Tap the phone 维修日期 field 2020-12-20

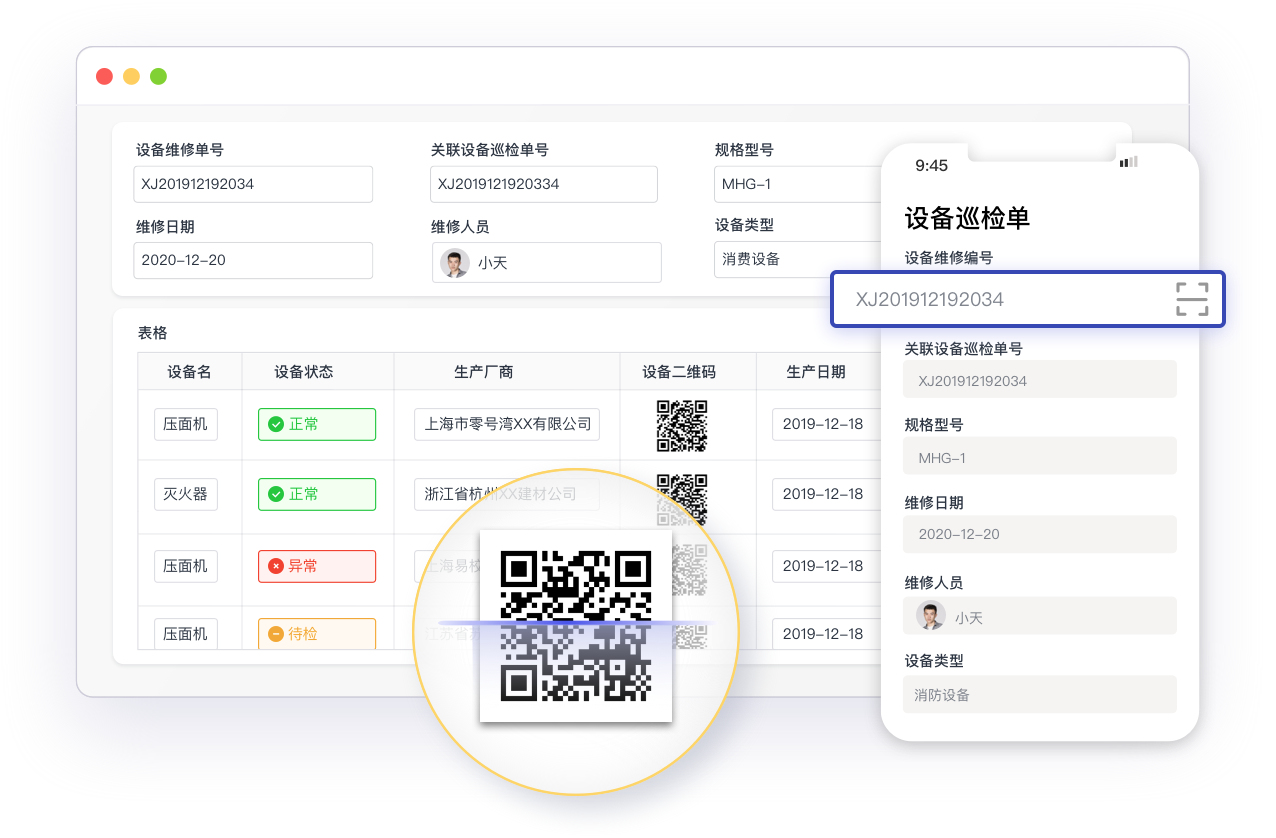(1040, 534)
